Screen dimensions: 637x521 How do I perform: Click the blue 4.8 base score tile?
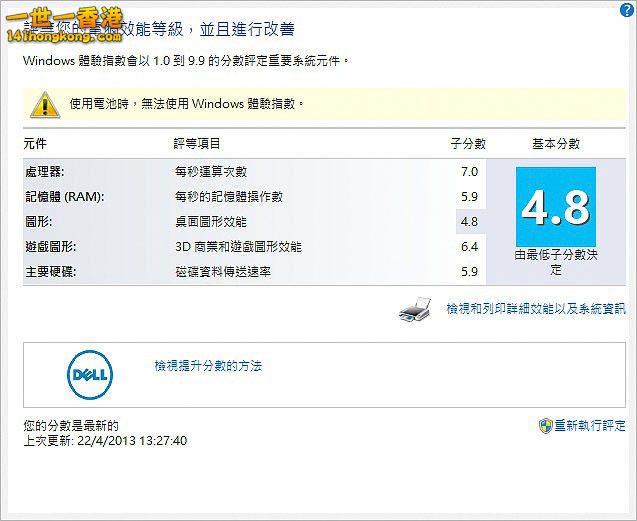(555, 208)
